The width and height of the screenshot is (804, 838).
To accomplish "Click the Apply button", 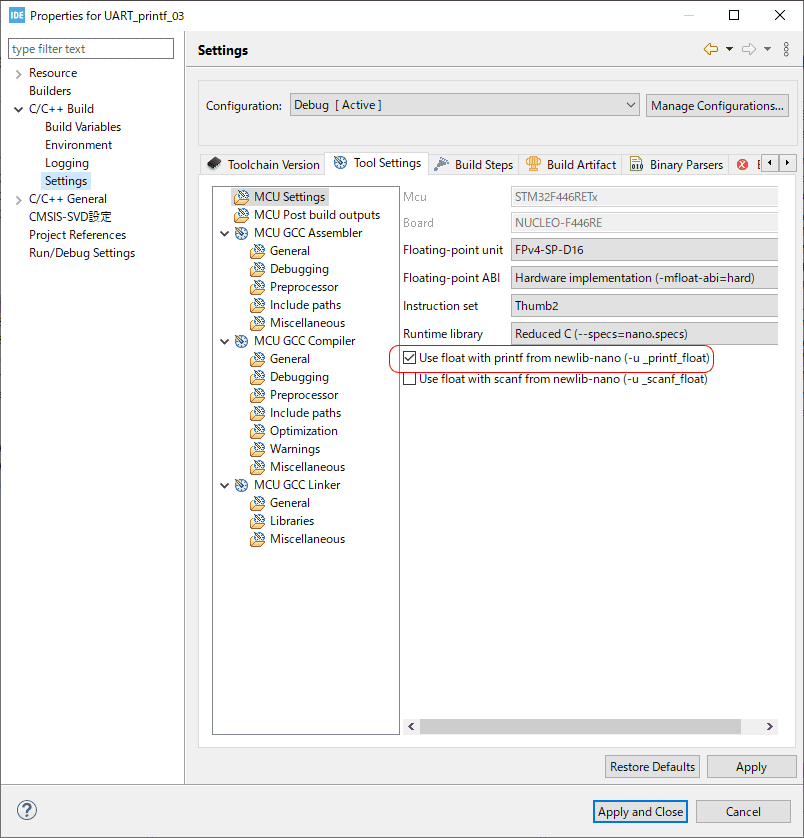I will tap(751, 767).
